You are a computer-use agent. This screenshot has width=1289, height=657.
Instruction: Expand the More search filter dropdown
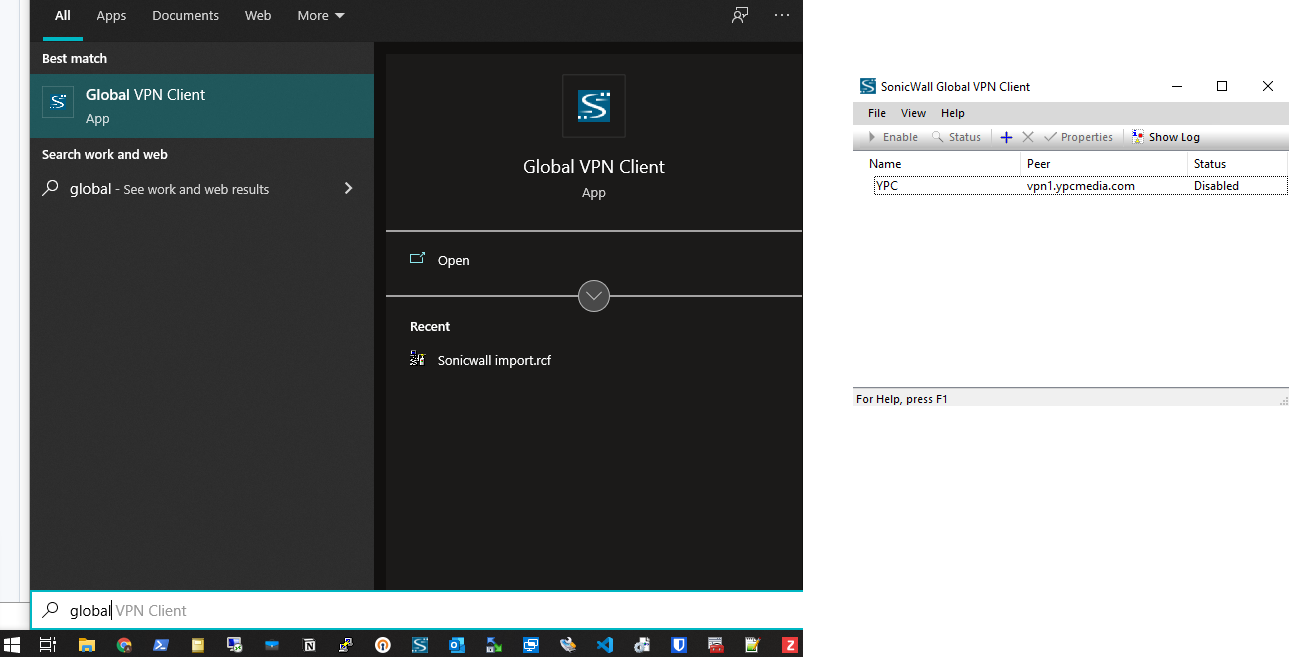coord(320,16)
